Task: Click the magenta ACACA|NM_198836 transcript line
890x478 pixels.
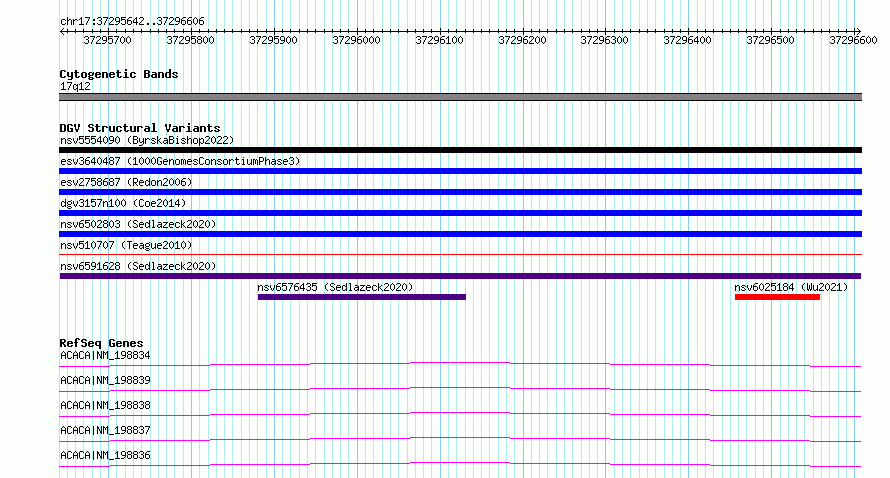Action: pos(460,464)
